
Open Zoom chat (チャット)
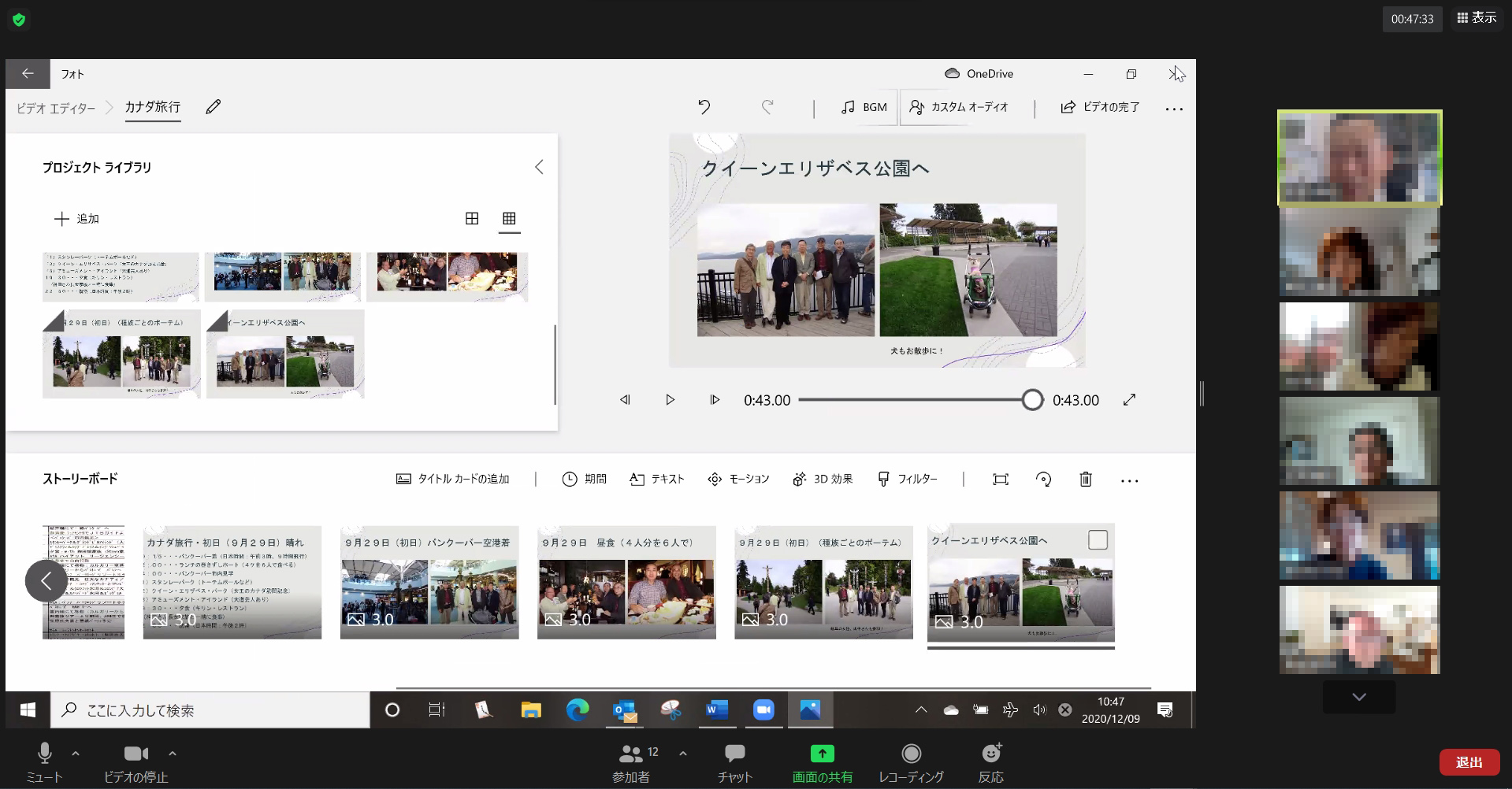pos(734,761)
